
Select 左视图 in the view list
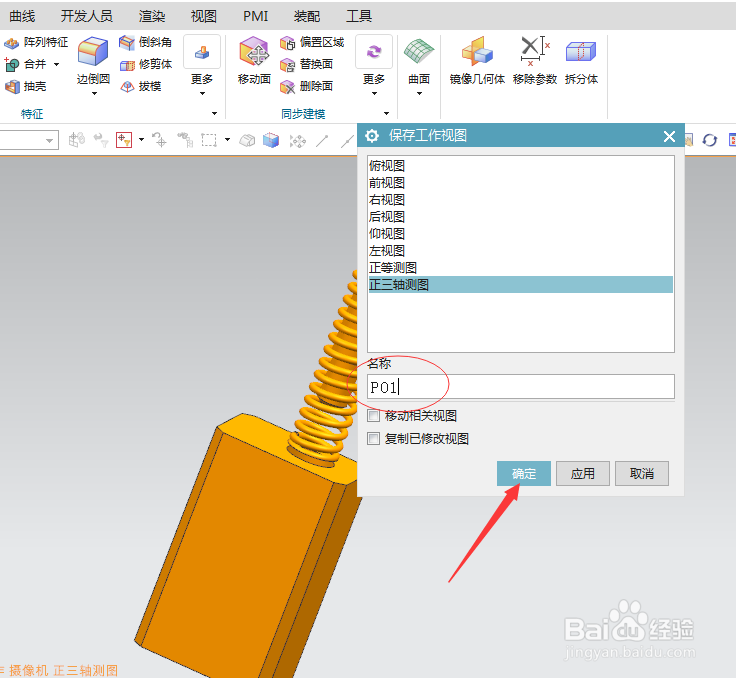[x=521, y=250]
